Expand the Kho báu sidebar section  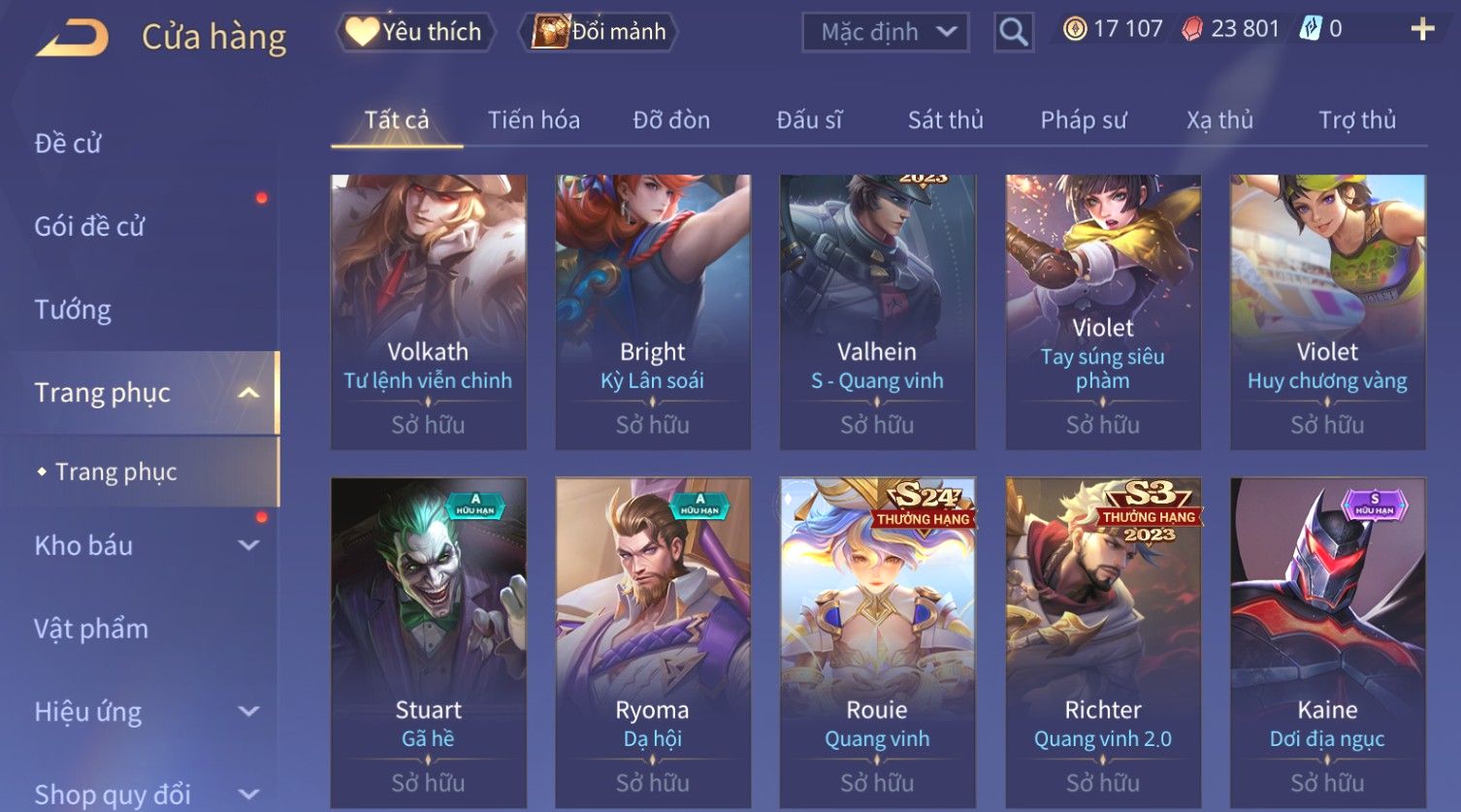pos(249,545)
